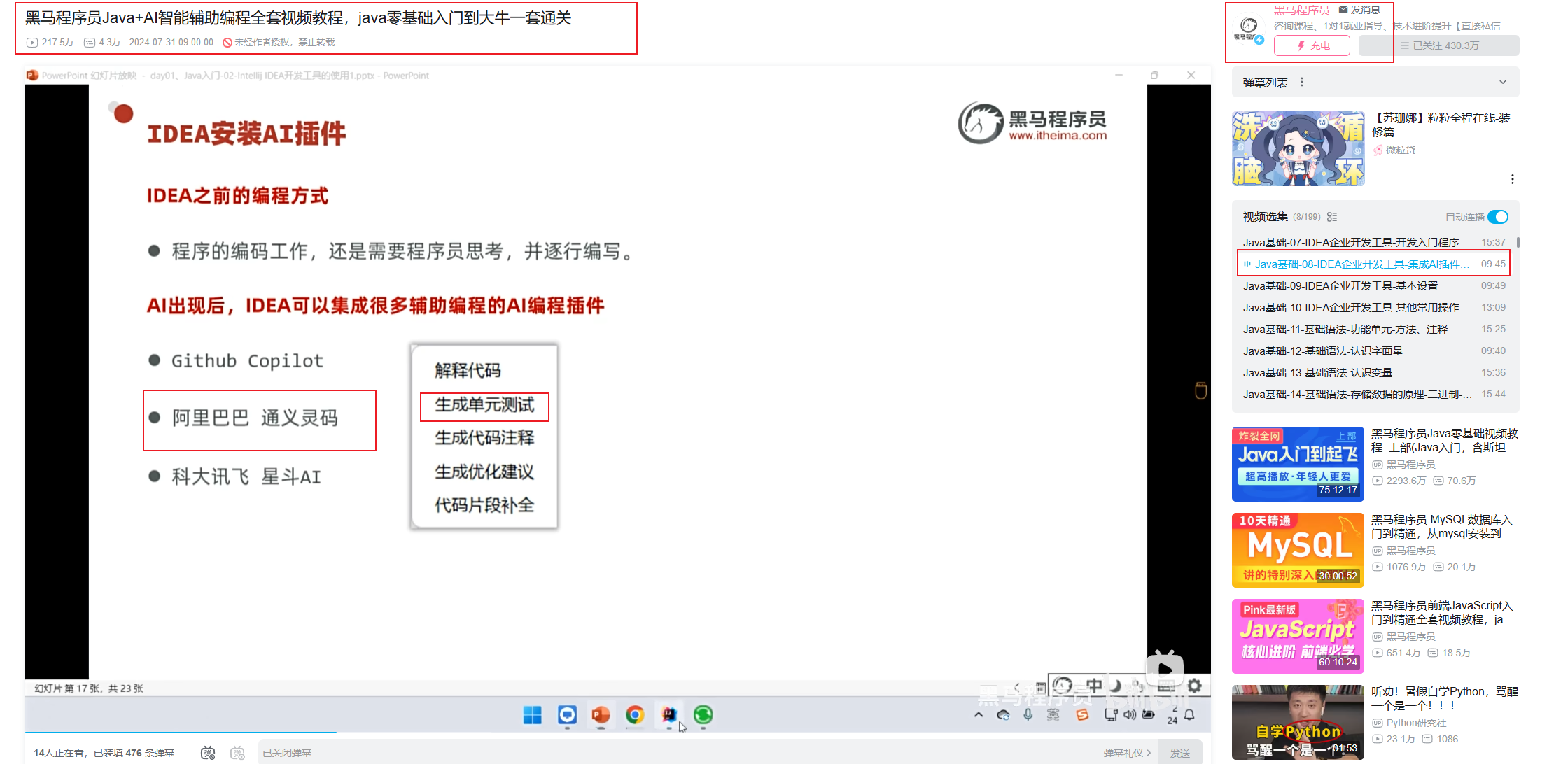Click the green sync app icon in the taskbar
The image size is (1568, 764).
coord(703,715)
